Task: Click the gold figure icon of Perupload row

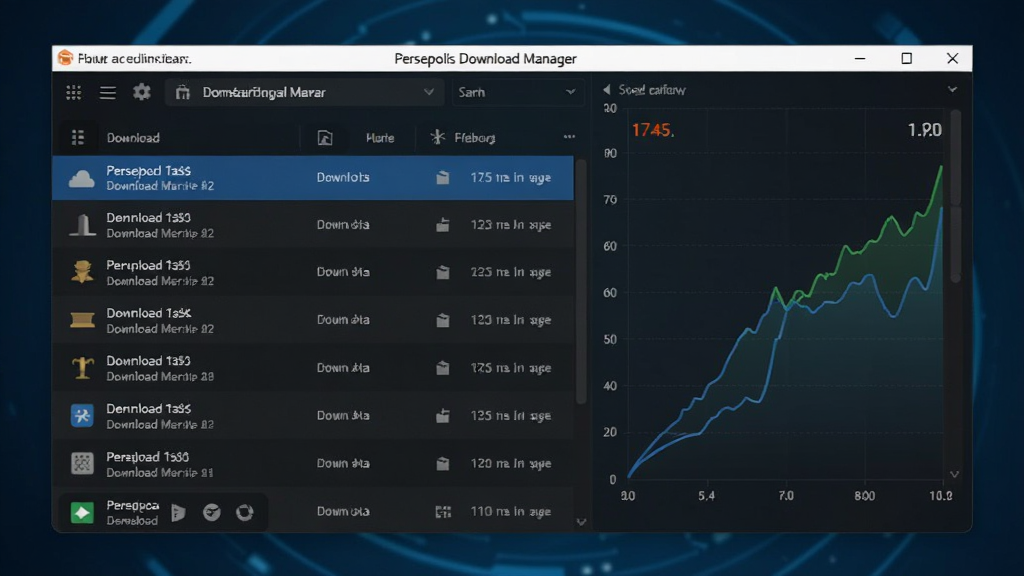Action: click(82, 272)
